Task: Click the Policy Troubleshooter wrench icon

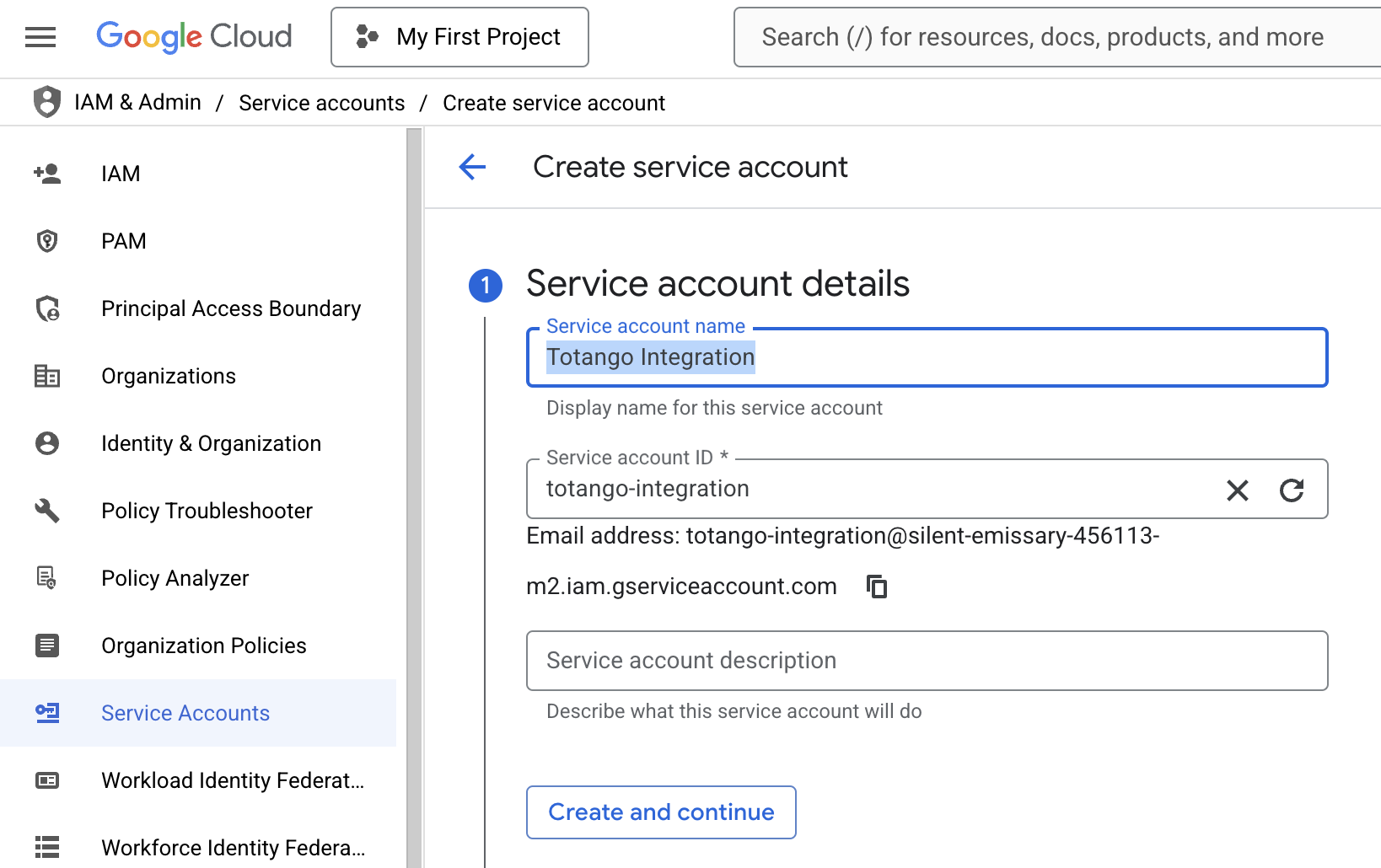Action: (47, 511)
